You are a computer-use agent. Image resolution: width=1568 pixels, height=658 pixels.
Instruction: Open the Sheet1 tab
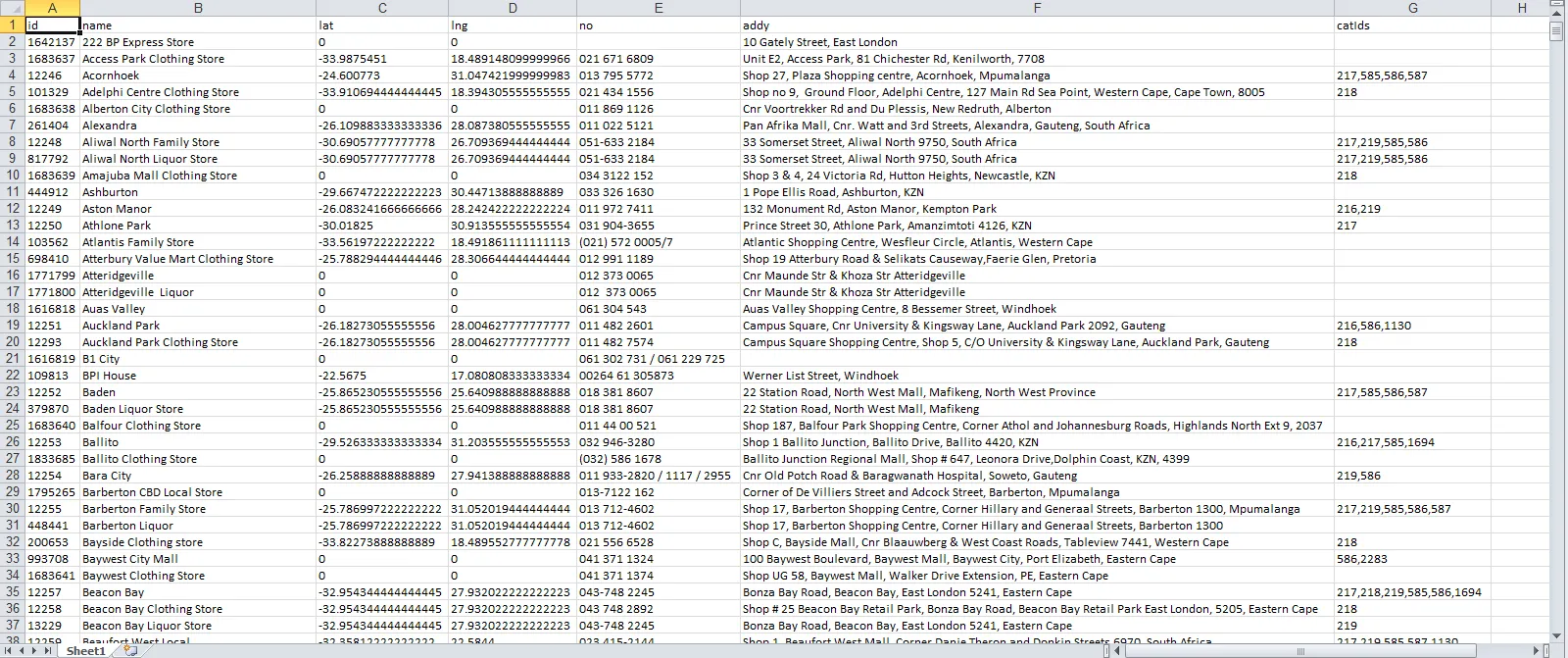(85, 651)
